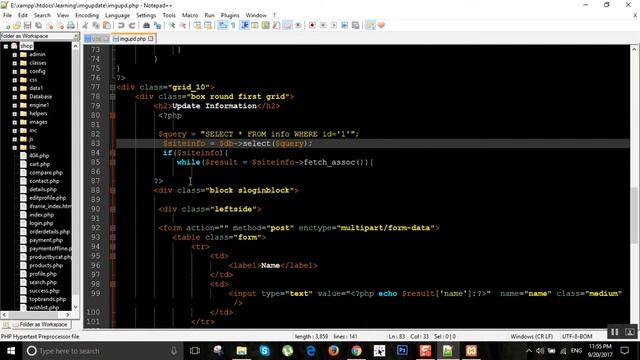
Task: Click the Replace toolbar icon
Action: [x=157, y=26]
